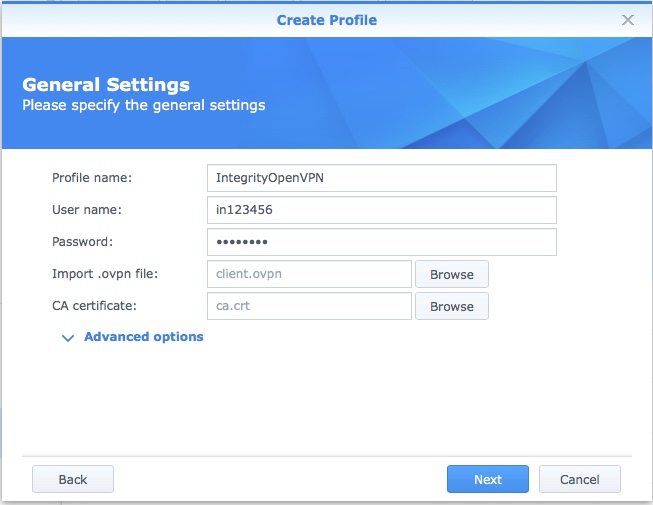Browse for the .ovpn file

(x=451, y=274)
